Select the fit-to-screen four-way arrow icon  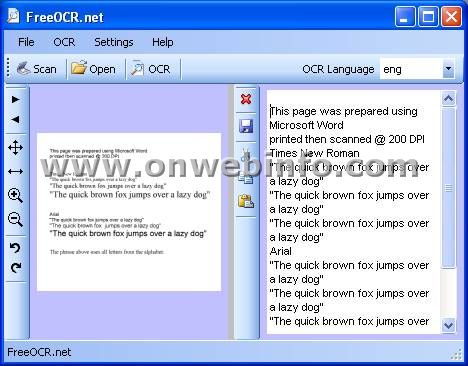pos(15,148)
